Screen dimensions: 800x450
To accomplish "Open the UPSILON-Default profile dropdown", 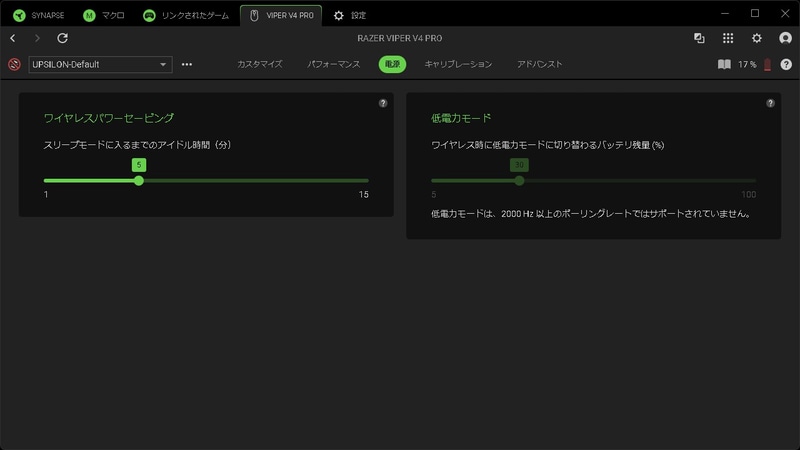I will (100, 64).
